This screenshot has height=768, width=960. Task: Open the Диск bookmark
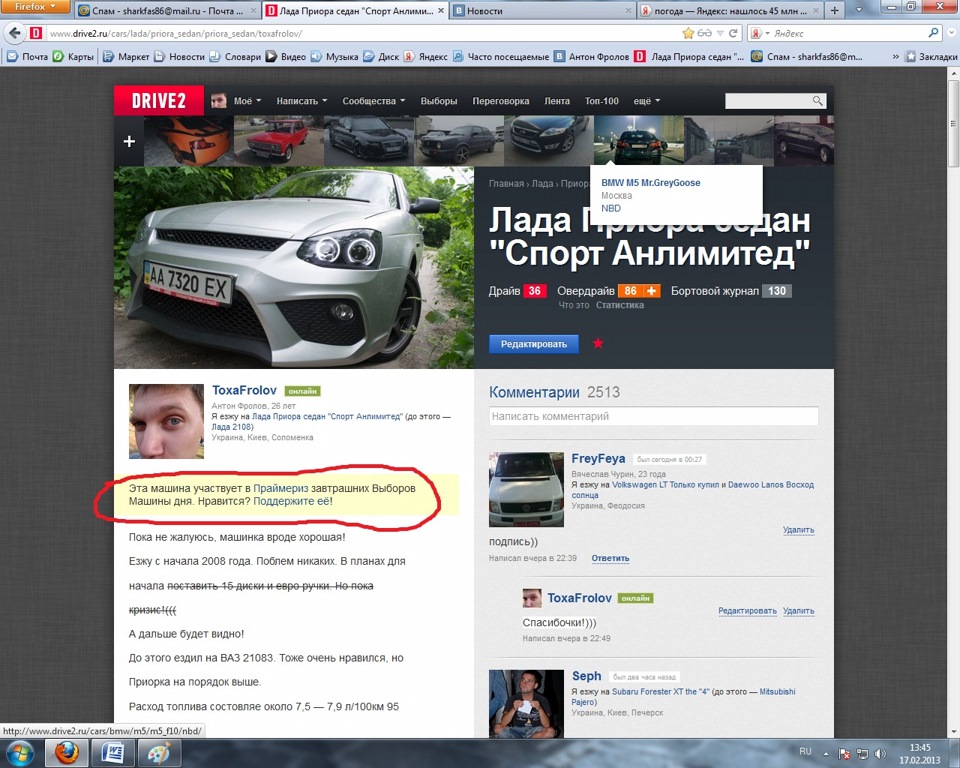381,56
